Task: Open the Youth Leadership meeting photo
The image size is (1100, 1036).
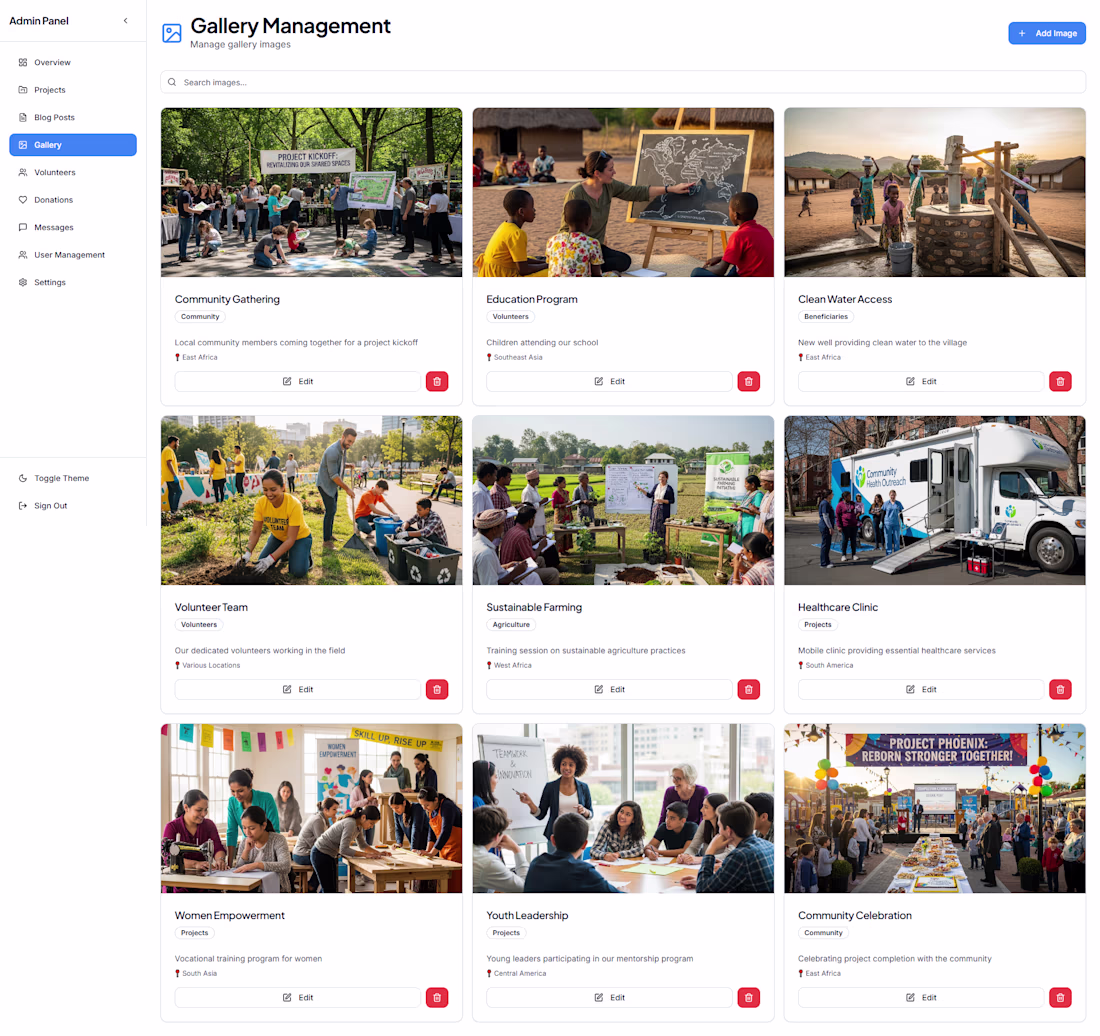Action: point(623,808)
